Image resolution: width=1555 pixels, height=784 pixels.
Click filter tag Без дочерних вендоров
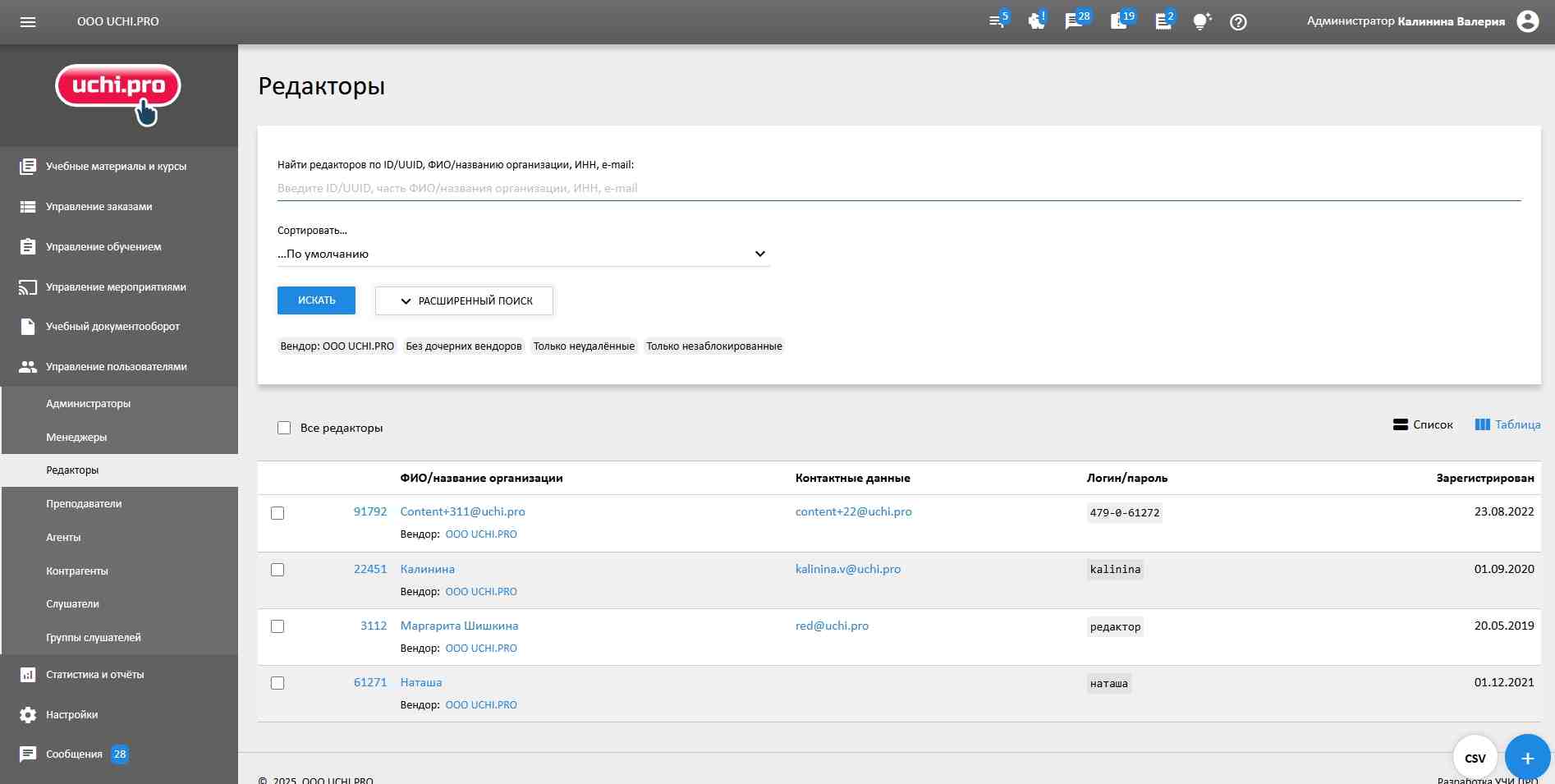tap(464, 346)
